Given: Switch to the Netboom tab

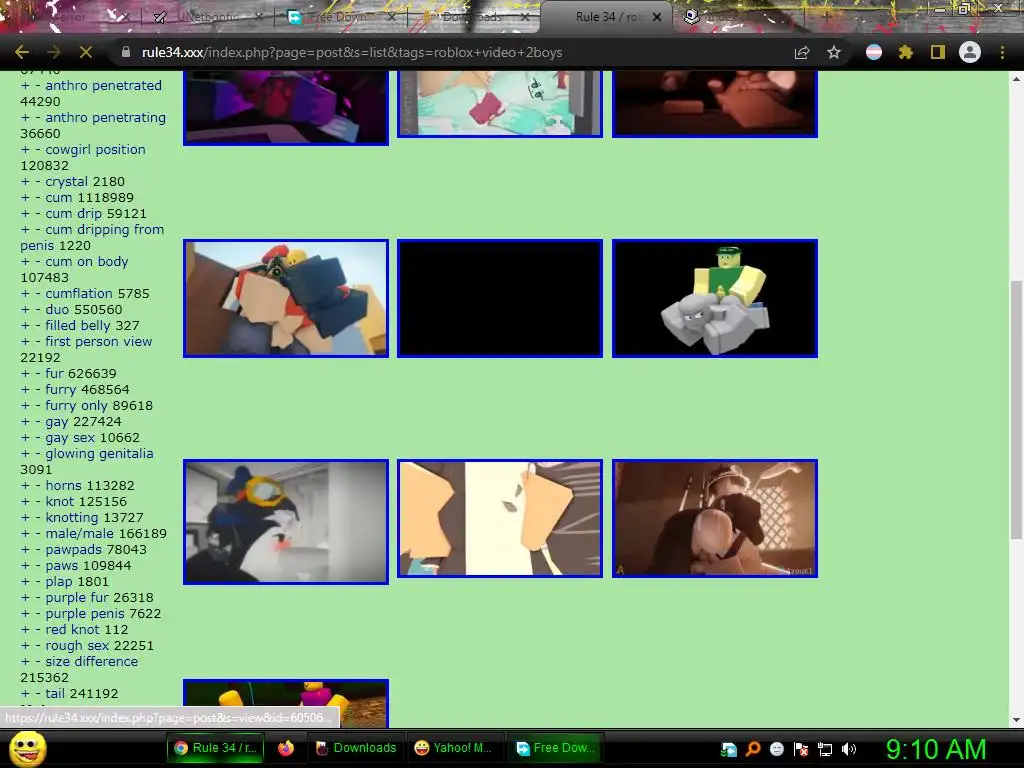Looking at the screenshot, I should point(207,17).
